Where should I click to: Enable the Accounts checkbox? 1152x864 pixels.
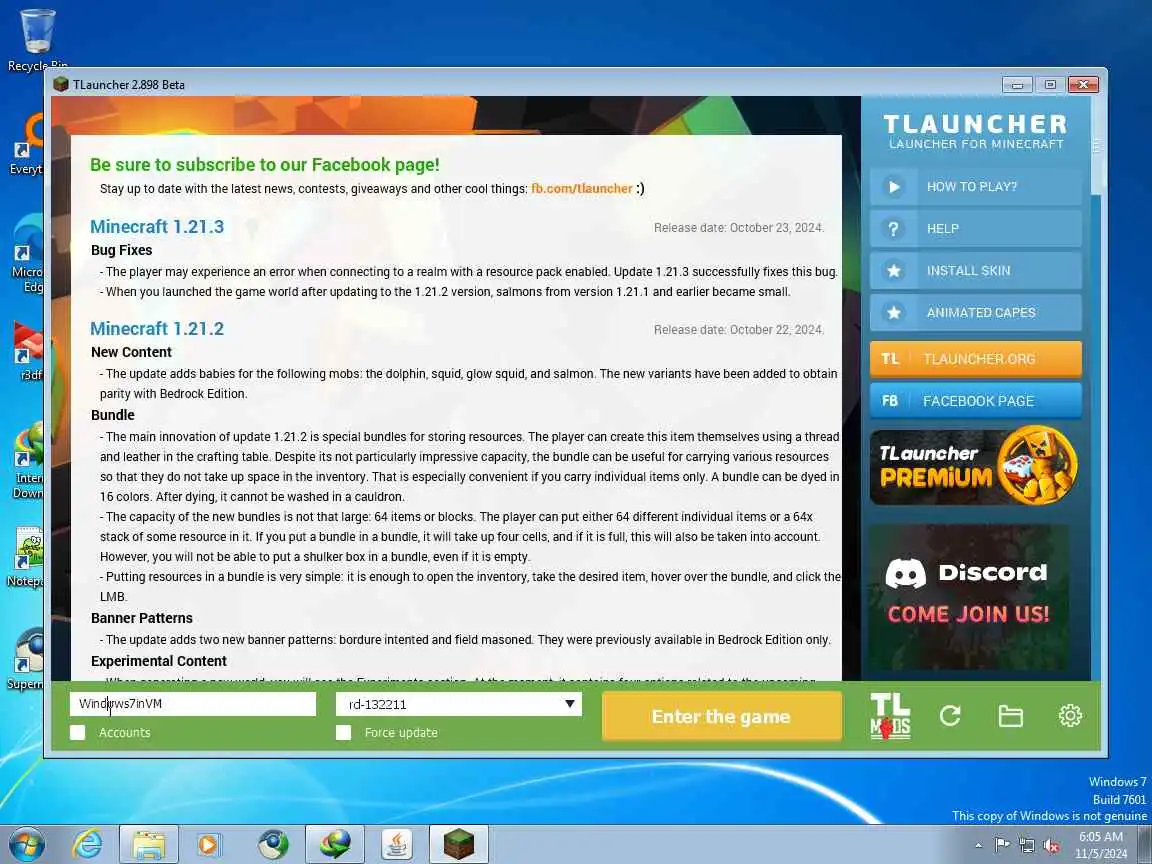(77, 732)
